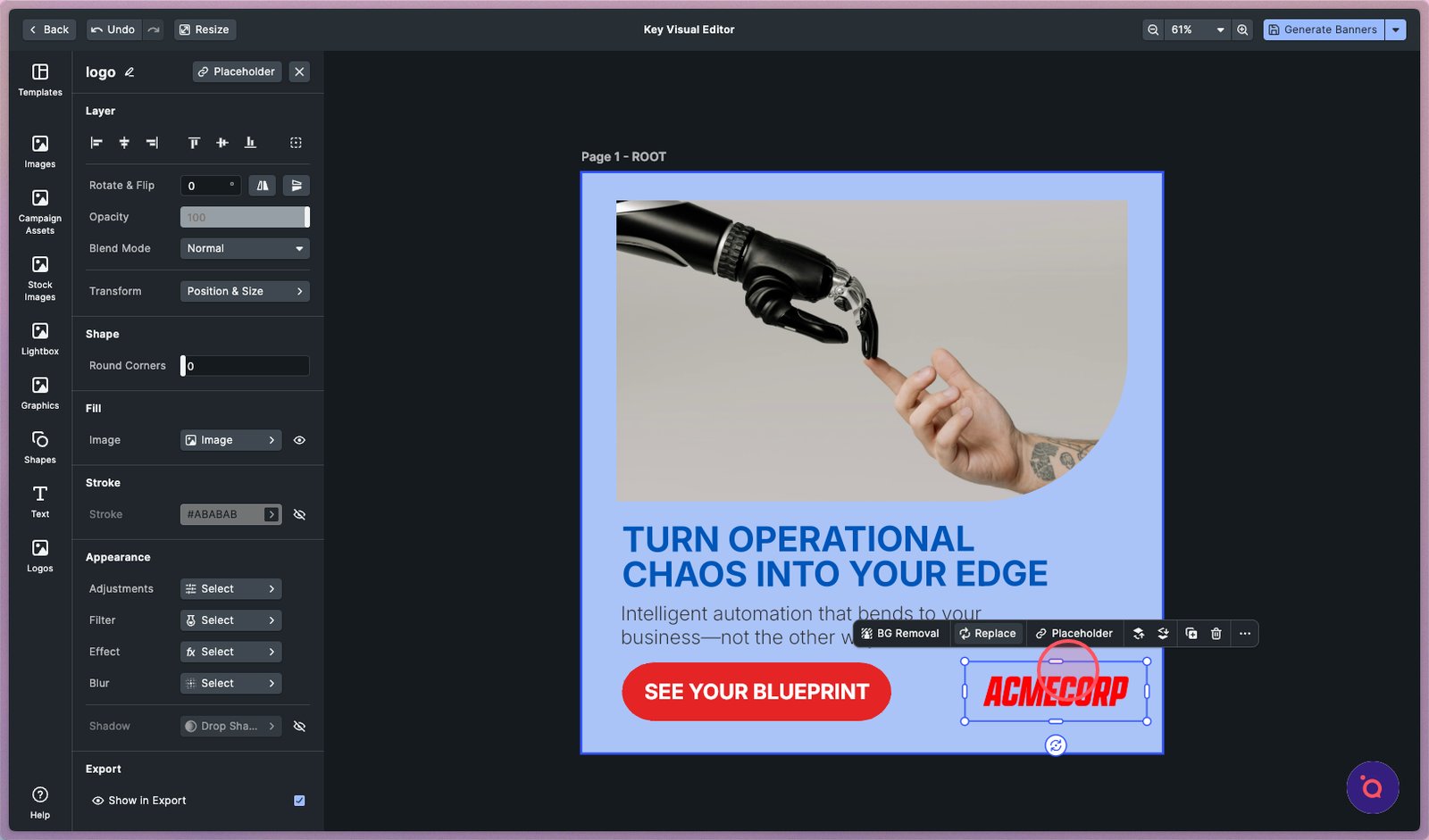Open the Effect Select menu
This screenshot has height=840, width=1429.
pyautogui.click(x=231, y=652)
